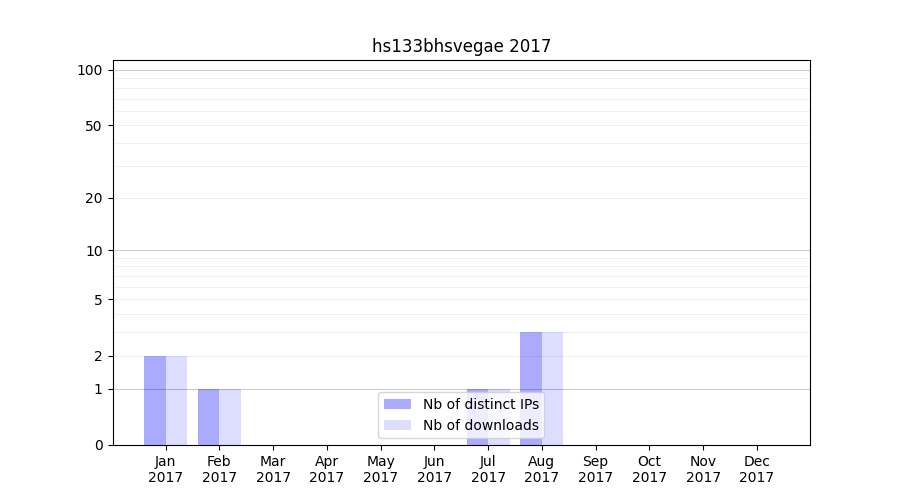Select the 'May 2017' x-axis label

381,469
